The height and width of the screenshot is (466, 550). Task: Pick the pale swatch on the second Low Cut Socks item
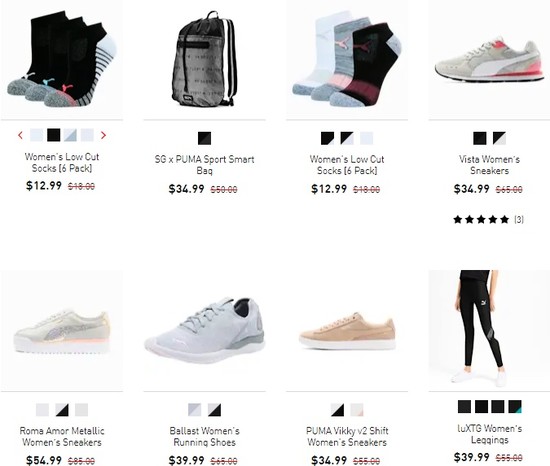point(366,138)
